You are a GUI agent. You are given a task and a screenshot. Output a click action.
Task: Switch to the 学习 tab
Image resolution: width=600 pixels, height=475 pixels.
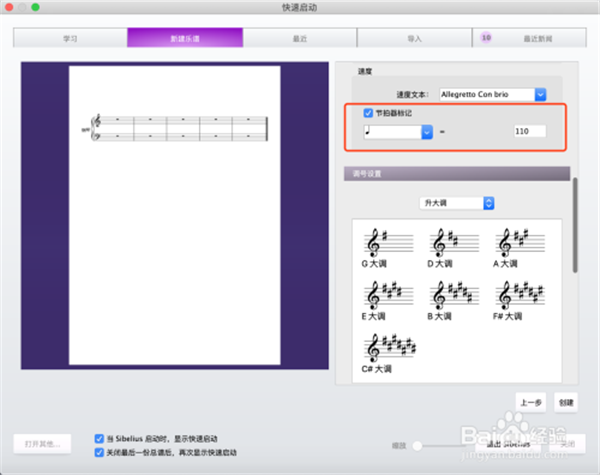[70, 38]
